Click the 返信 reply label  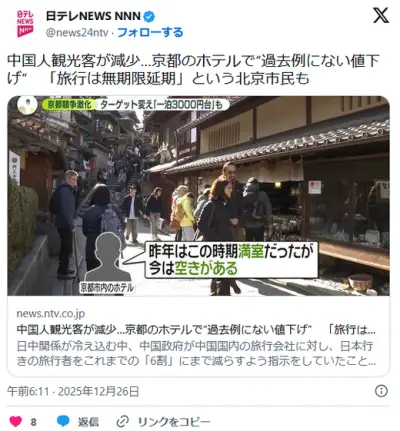(x=88, y=422)
